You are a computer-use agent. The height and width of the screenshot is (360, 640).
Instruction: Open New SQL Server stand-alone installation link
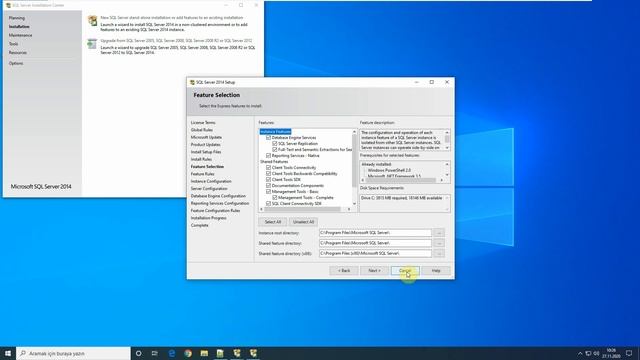coord(172,18)
